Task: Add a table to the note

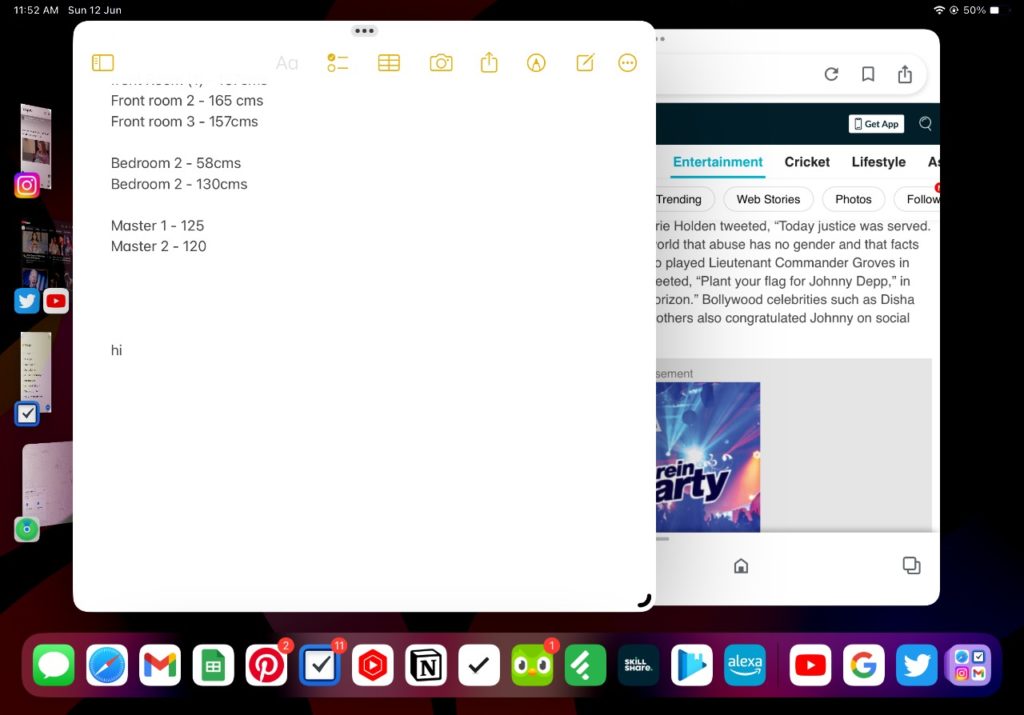Action: pos(389,63)
